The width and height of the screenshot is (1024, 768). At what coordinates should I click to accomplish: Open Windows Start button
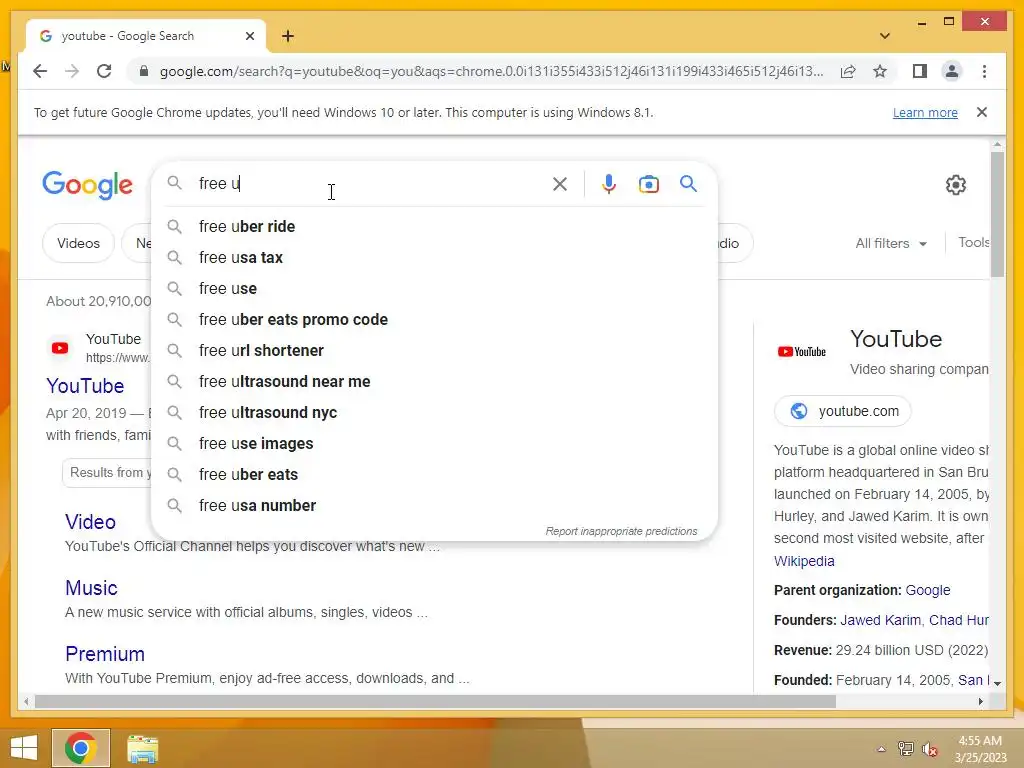tap(24, 748)
